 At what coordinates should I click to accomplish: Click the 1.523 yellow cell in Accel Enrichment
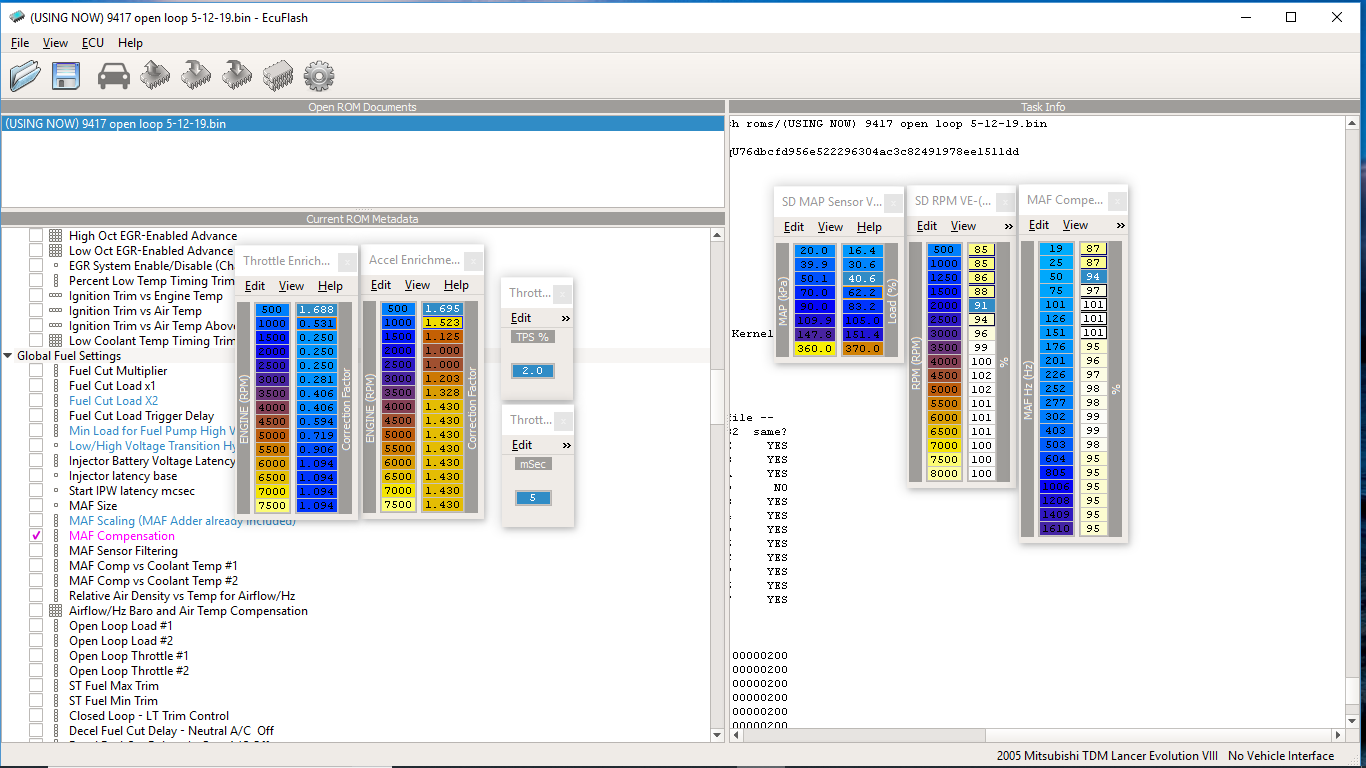pos(442,323)
